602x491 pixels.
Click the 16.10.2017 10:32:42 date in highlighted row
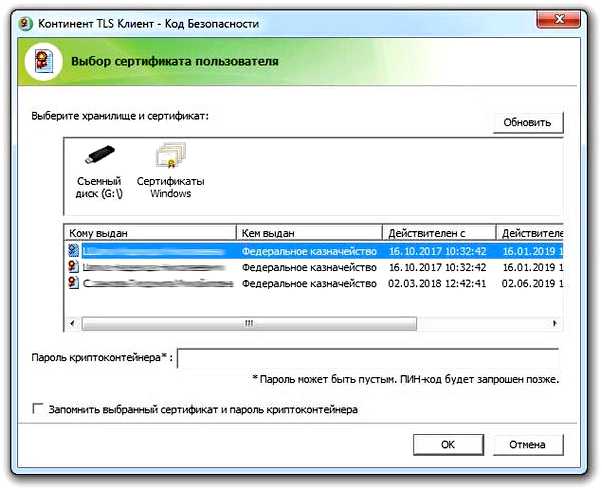click(437, 251)
